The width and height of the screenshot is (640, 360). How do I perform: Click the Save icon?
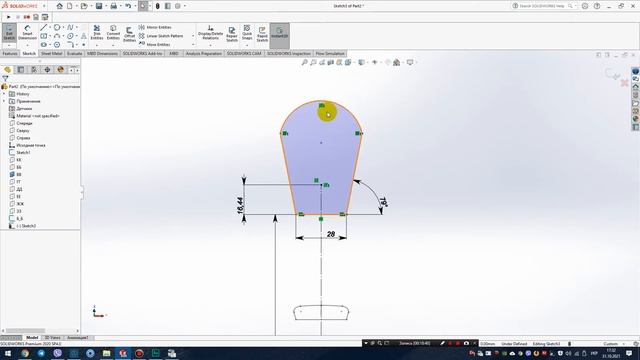pos(99,6)
